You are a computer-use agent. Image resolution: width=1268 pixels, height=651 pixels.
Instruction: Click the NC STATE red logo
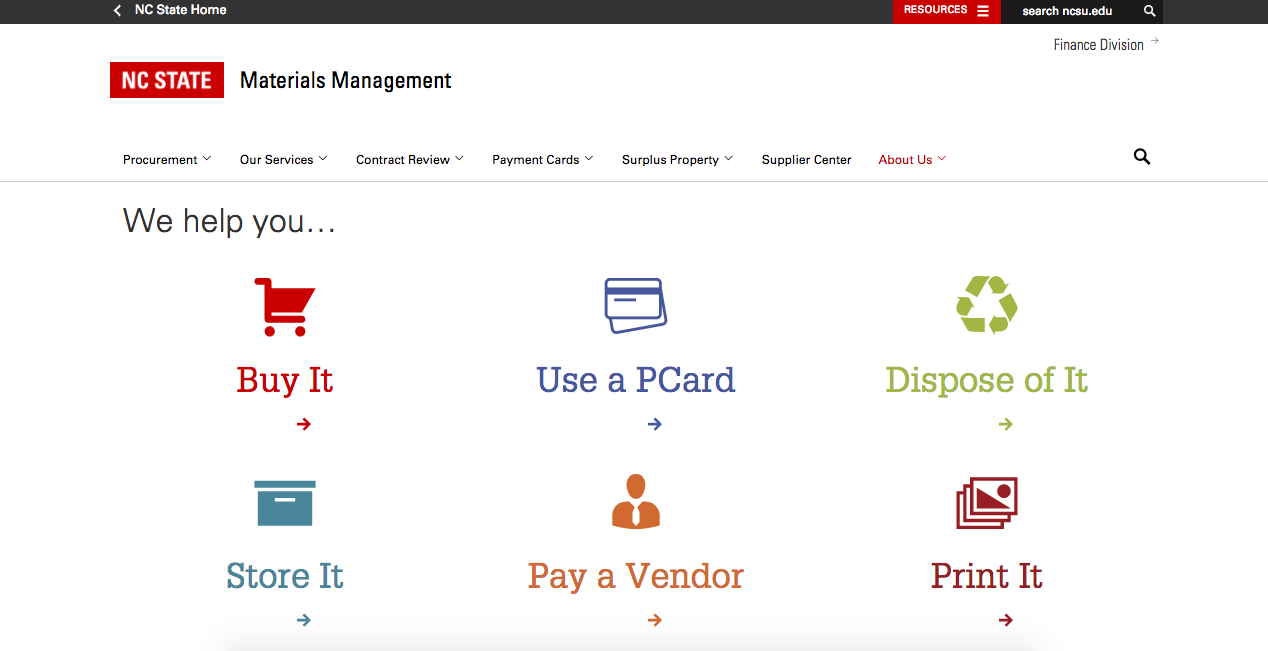166,80
